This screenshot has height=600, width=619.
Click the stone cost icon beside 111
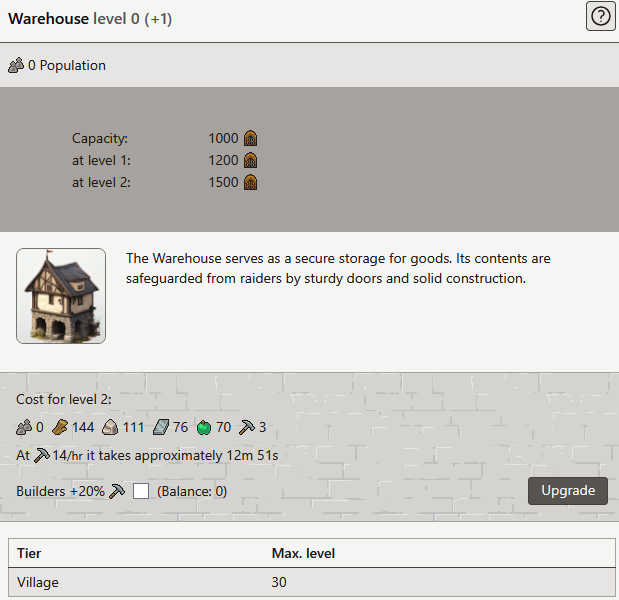point(109,428)
